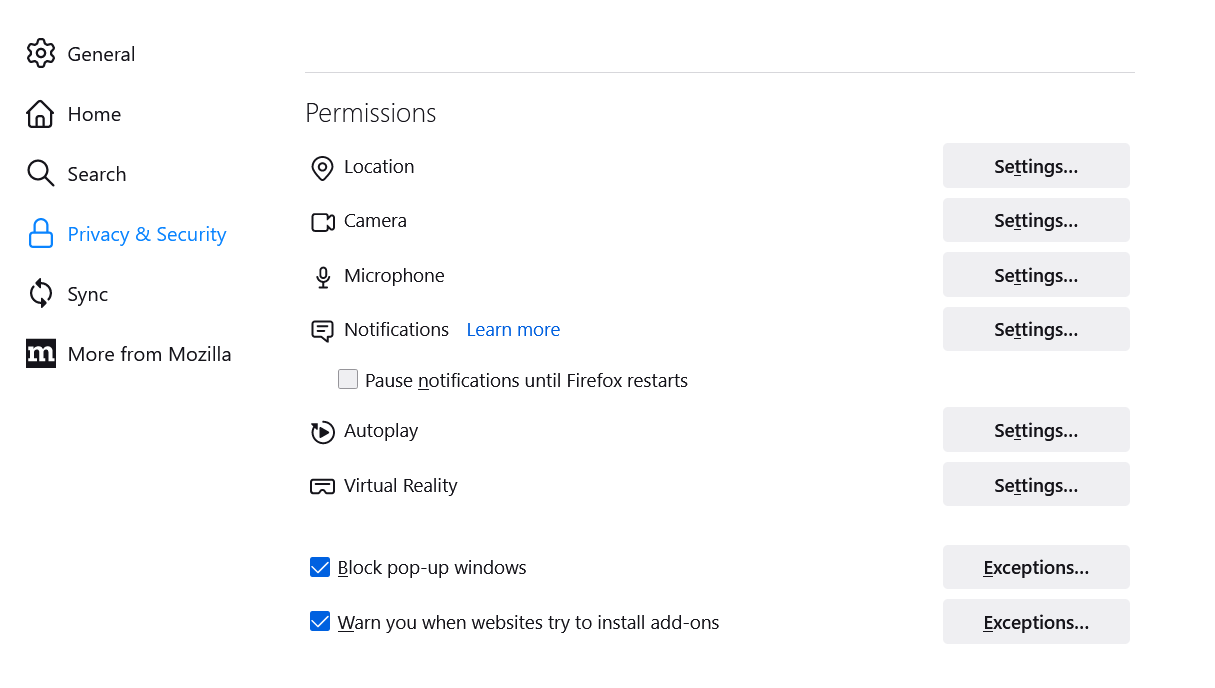Open Location permission Settings
Image resolution: width=1215 pixels, height=688 pixels.
1036,166
